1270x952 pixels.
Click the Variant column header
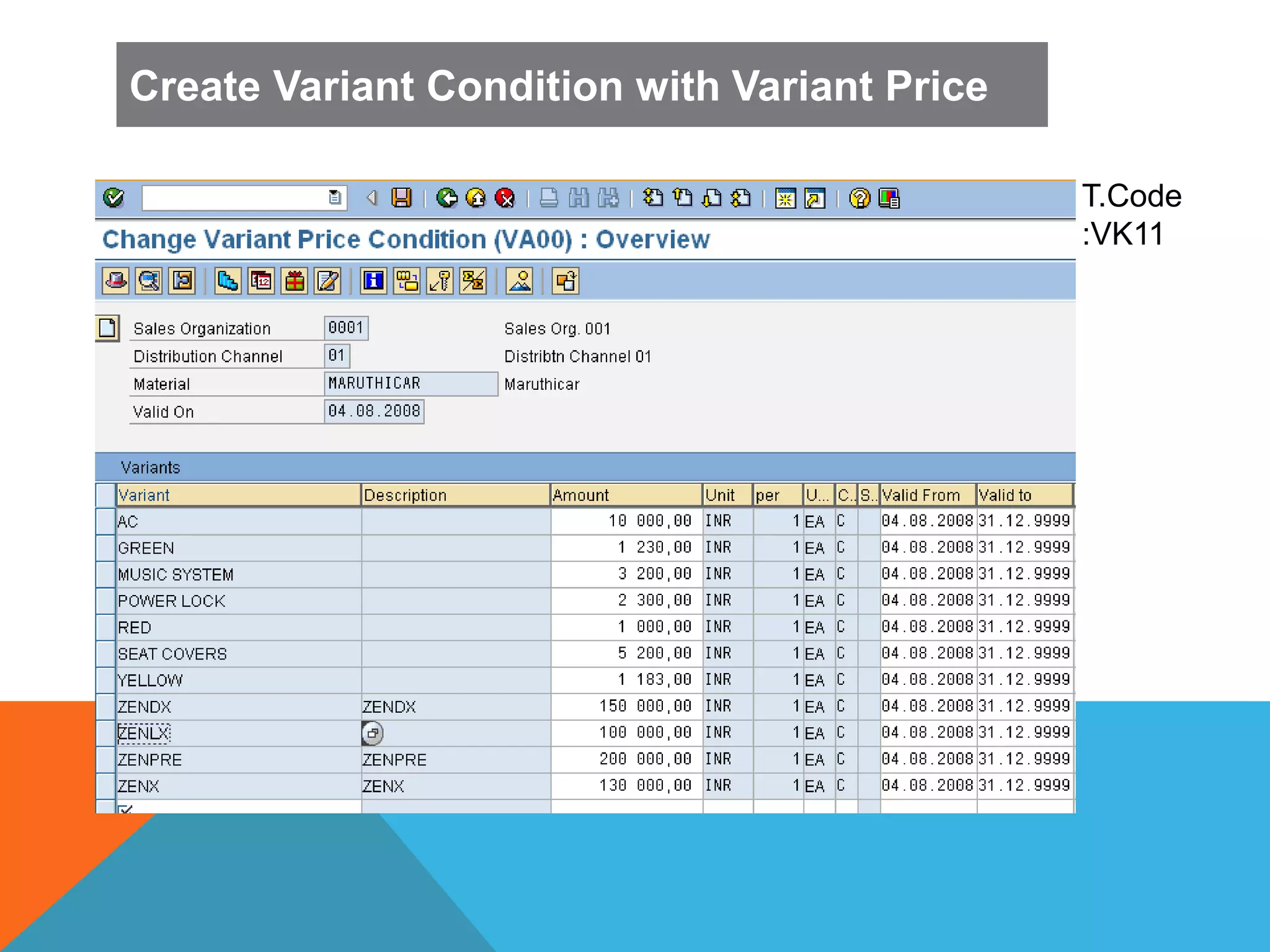point(239,495)
